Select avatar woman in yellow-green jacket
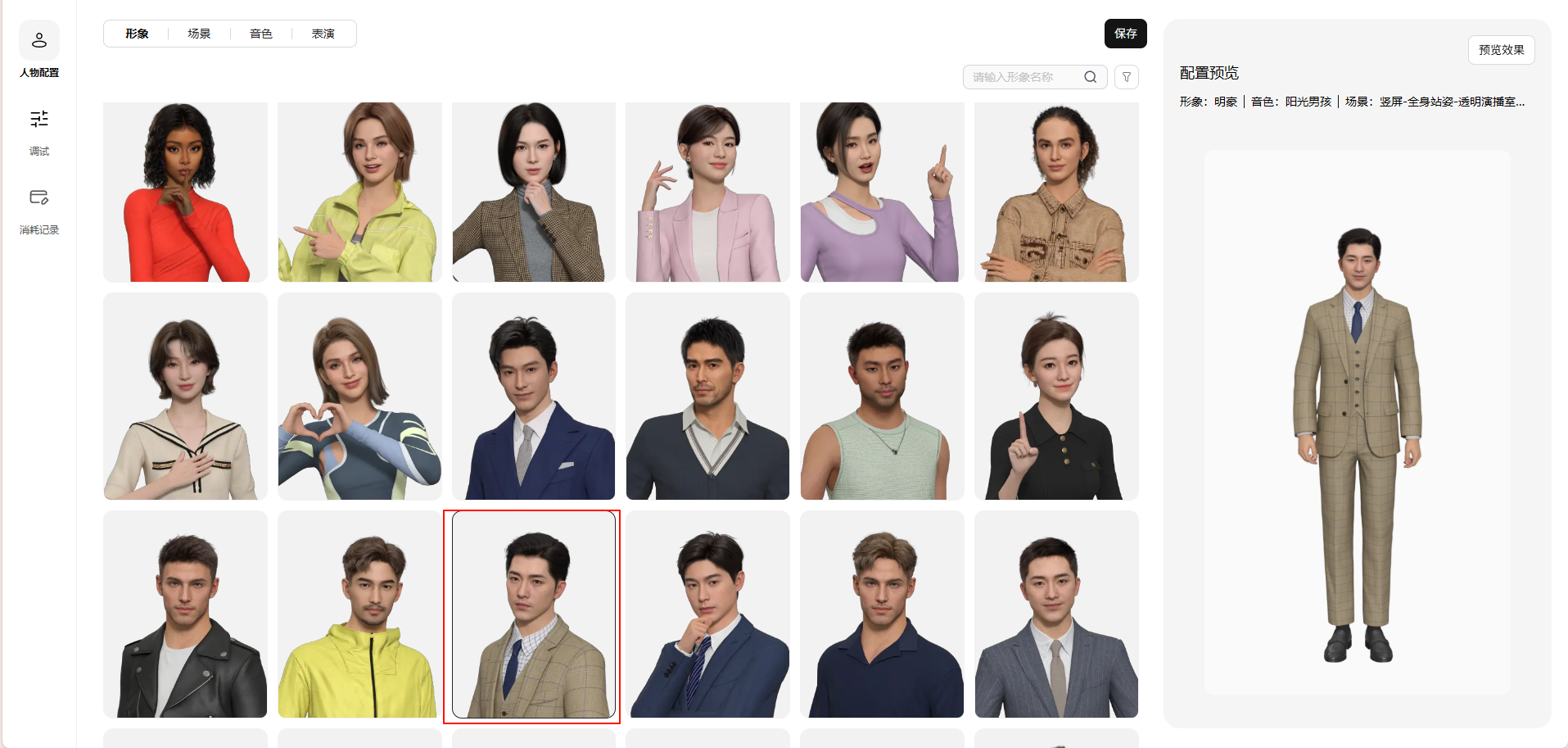The height and width of the screenshot is (748, 1568). (x=359, y=192)
